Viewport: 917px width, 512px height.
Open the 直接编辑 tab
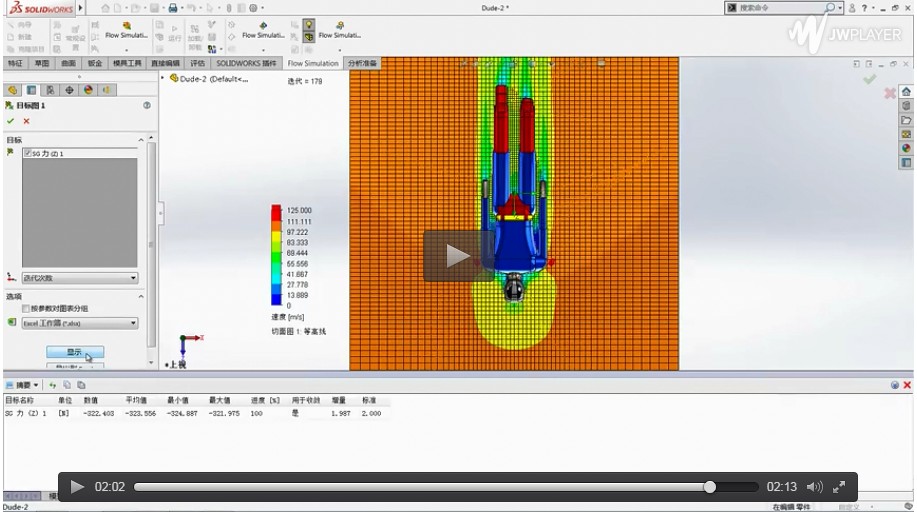pos(166,63)
